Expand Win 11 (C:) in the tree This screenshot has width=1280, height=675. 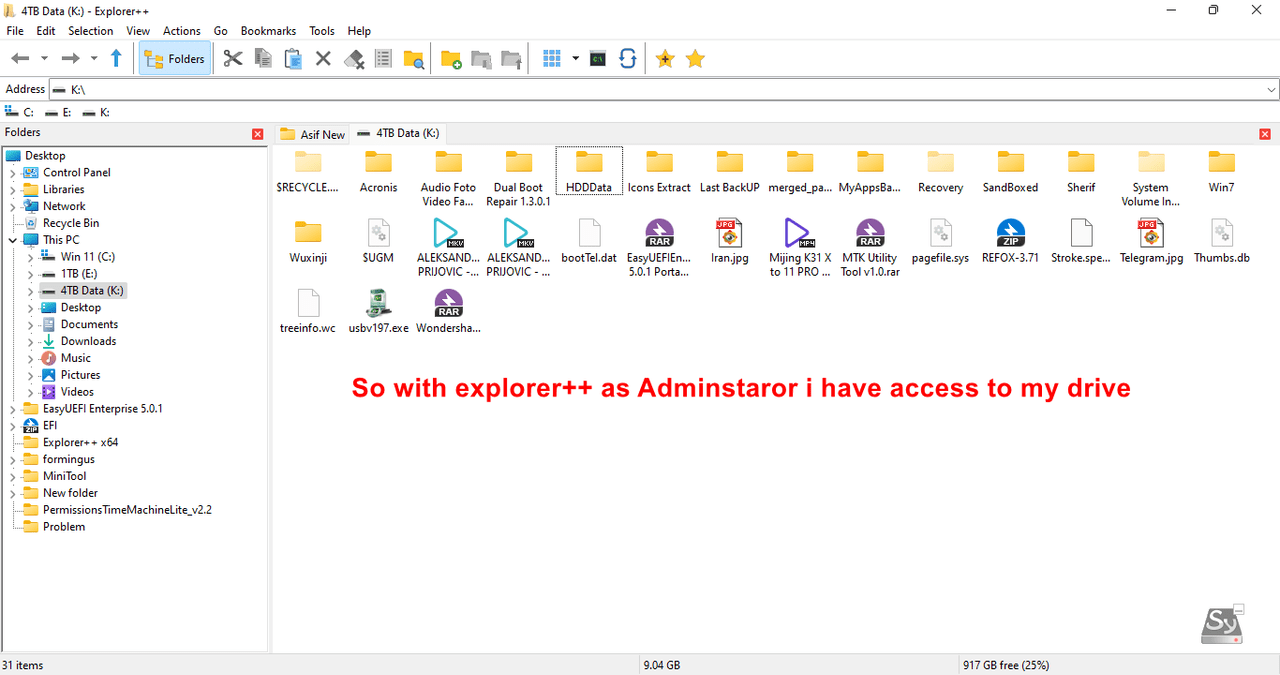coord(31,257)
